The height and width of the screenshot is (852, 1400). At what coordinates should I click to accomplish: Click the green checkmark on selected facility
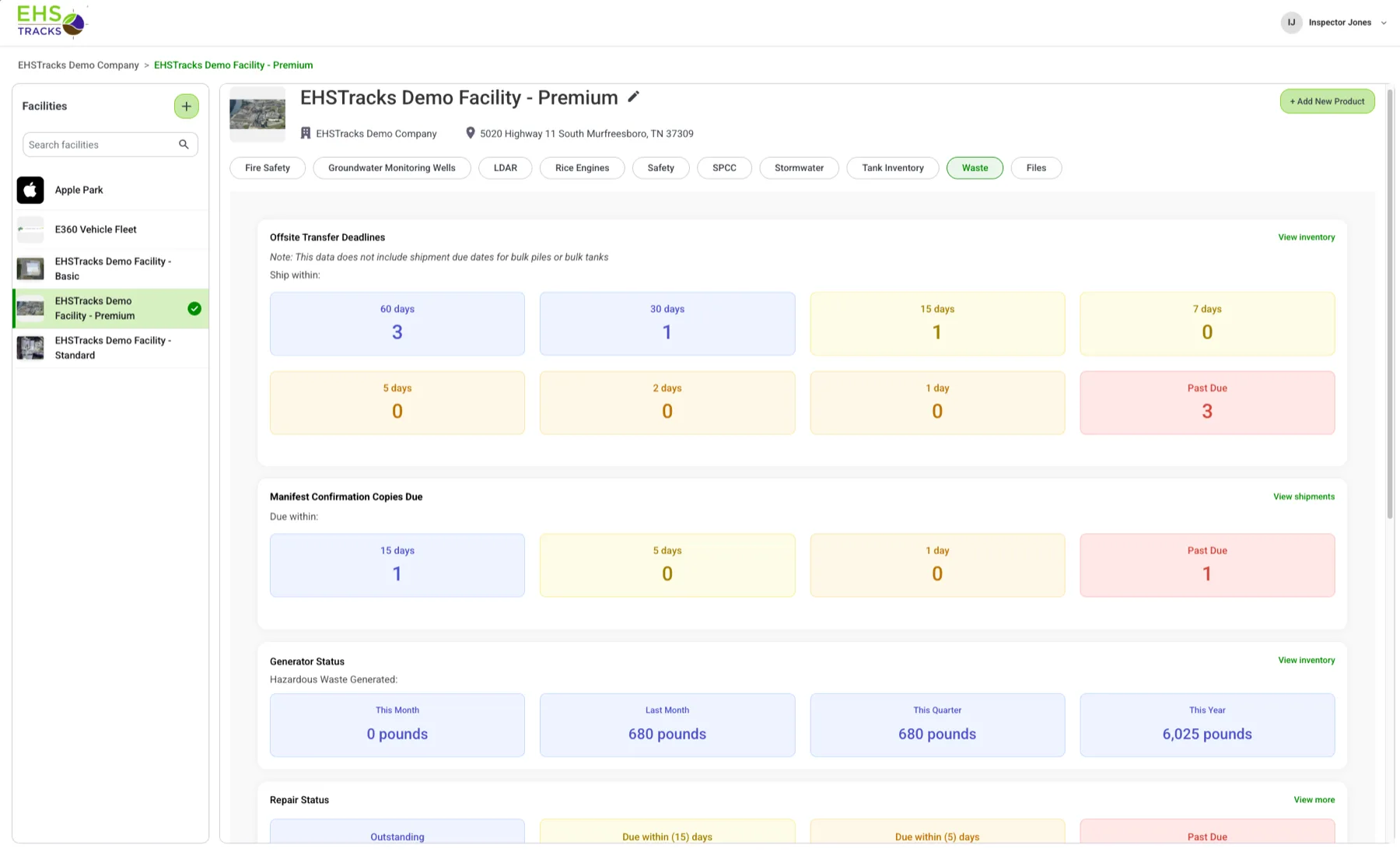click(194, 309)
